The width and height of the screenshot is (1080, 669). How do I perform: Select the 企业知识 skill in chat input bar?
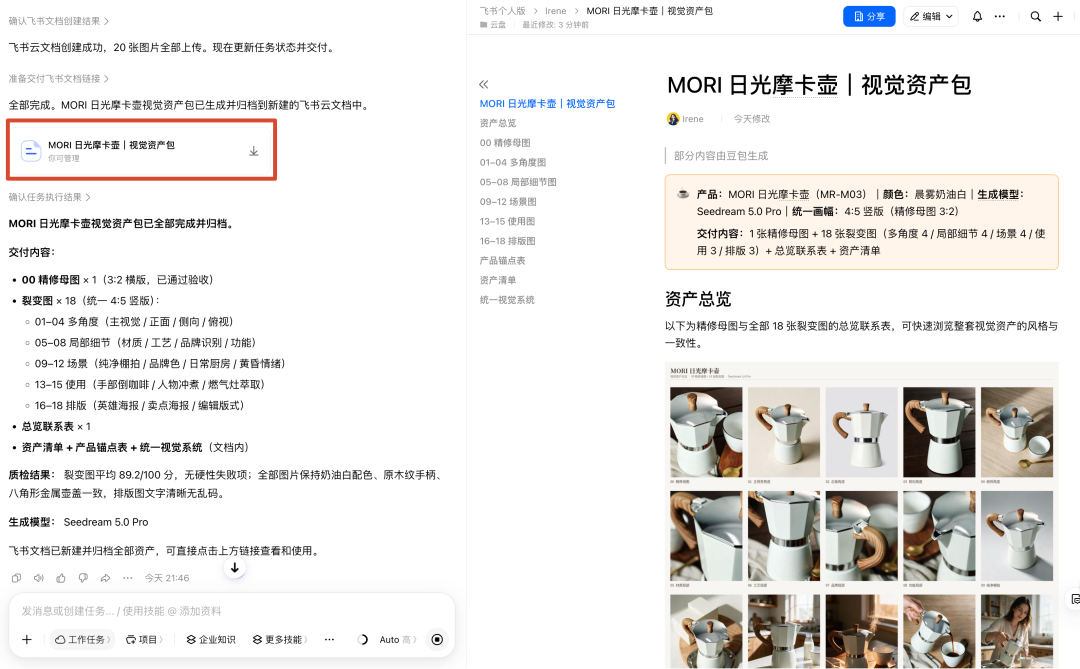pos(211,639)
